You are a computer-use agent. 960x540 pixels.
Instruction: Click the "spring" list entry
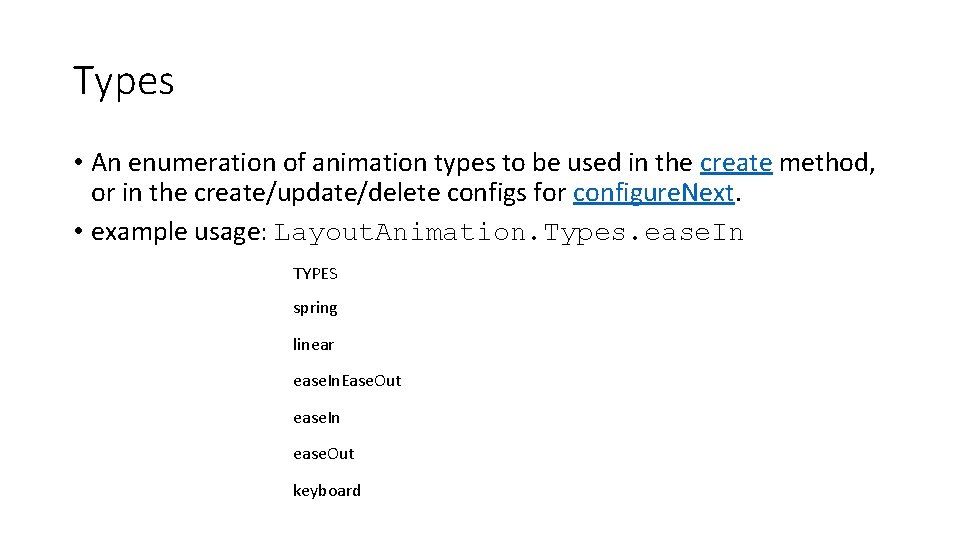(x=315, y=308)
